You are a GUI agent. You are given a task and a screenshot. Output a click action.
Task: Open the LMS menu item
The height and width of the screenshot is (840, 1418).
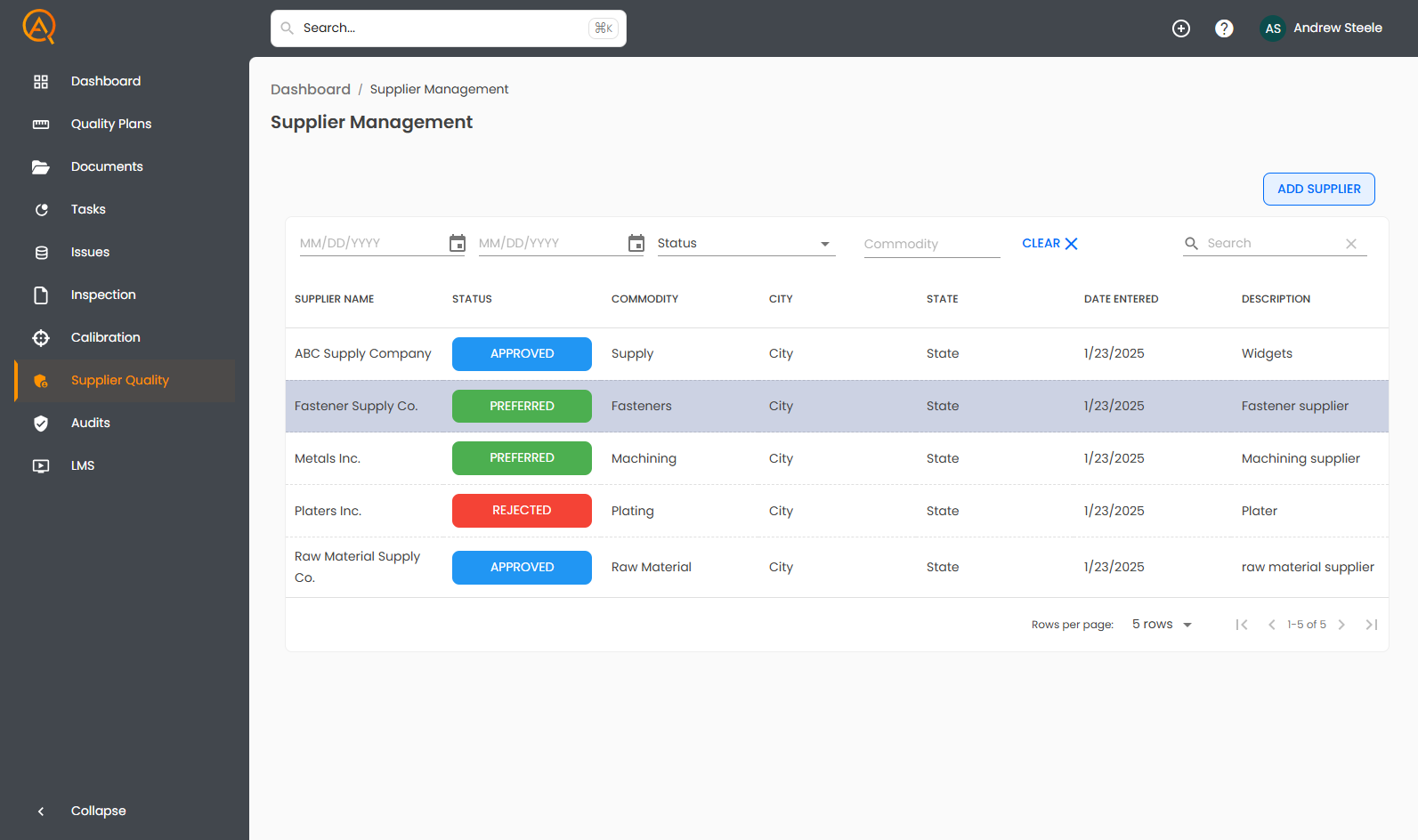click(125, 466)
